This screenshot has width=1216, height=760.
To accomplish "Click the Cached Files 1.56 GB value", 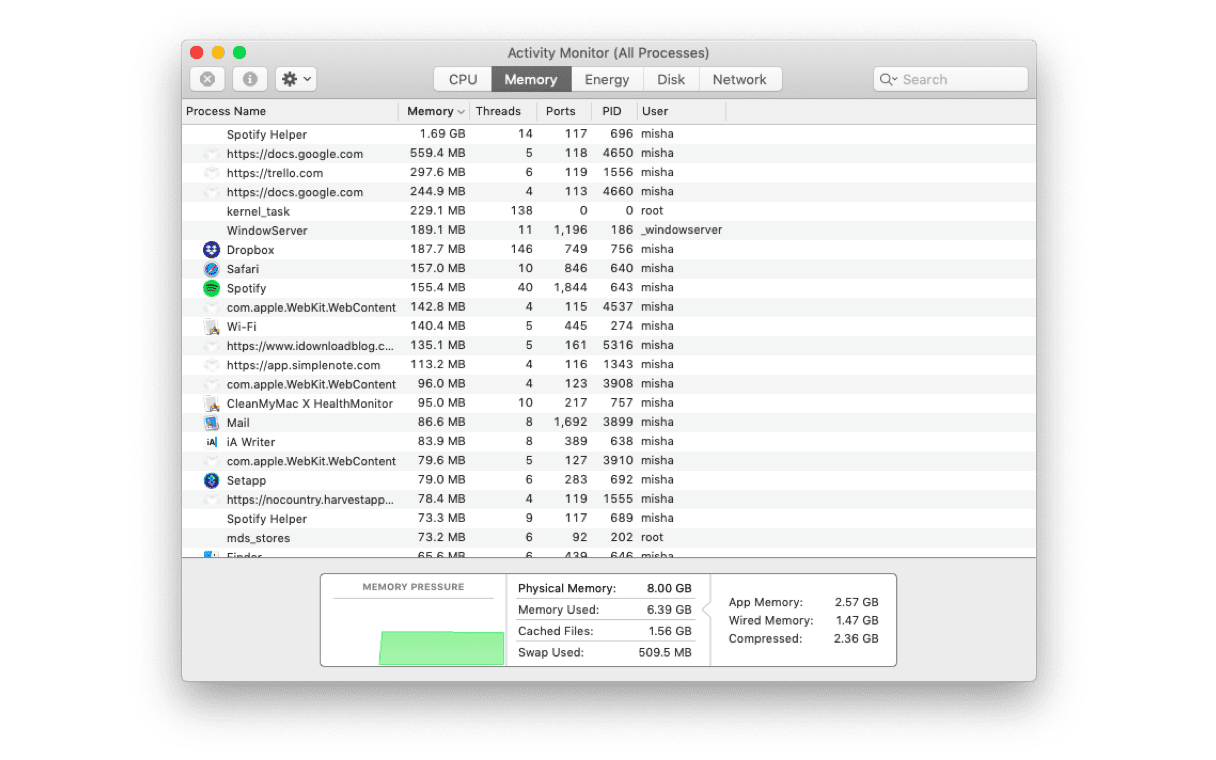I will (669, 631).
